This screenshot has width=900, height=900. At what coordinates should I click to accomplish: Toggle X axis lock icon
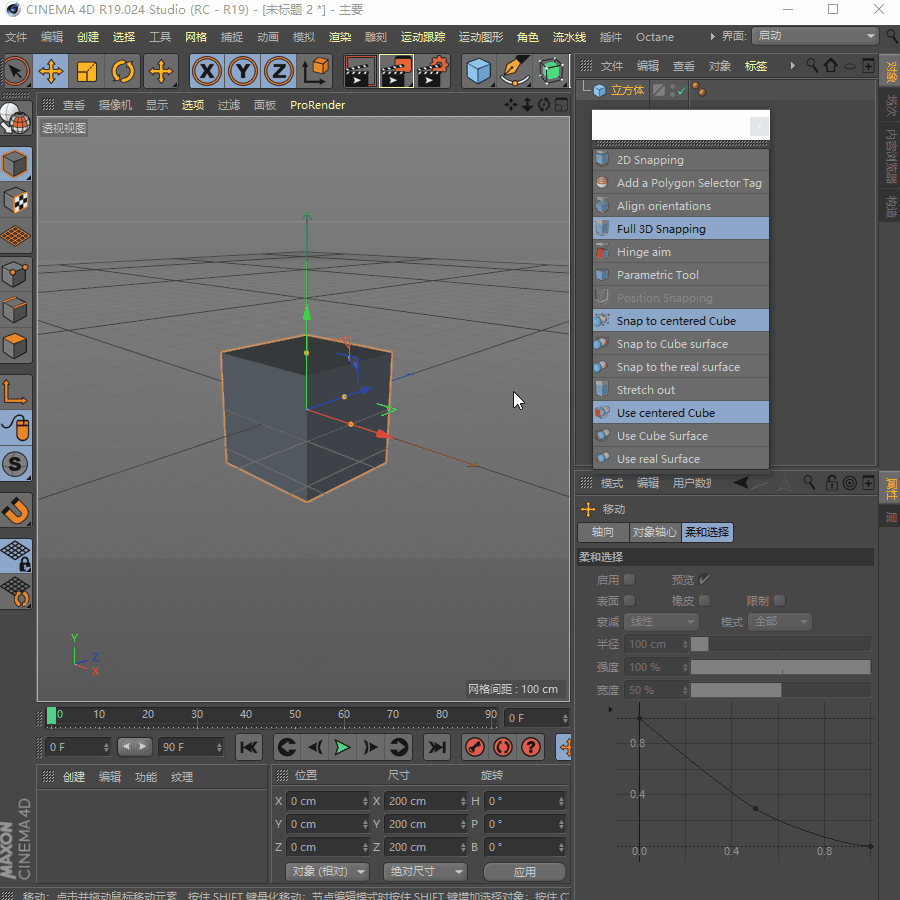click(x=206, y=71)
